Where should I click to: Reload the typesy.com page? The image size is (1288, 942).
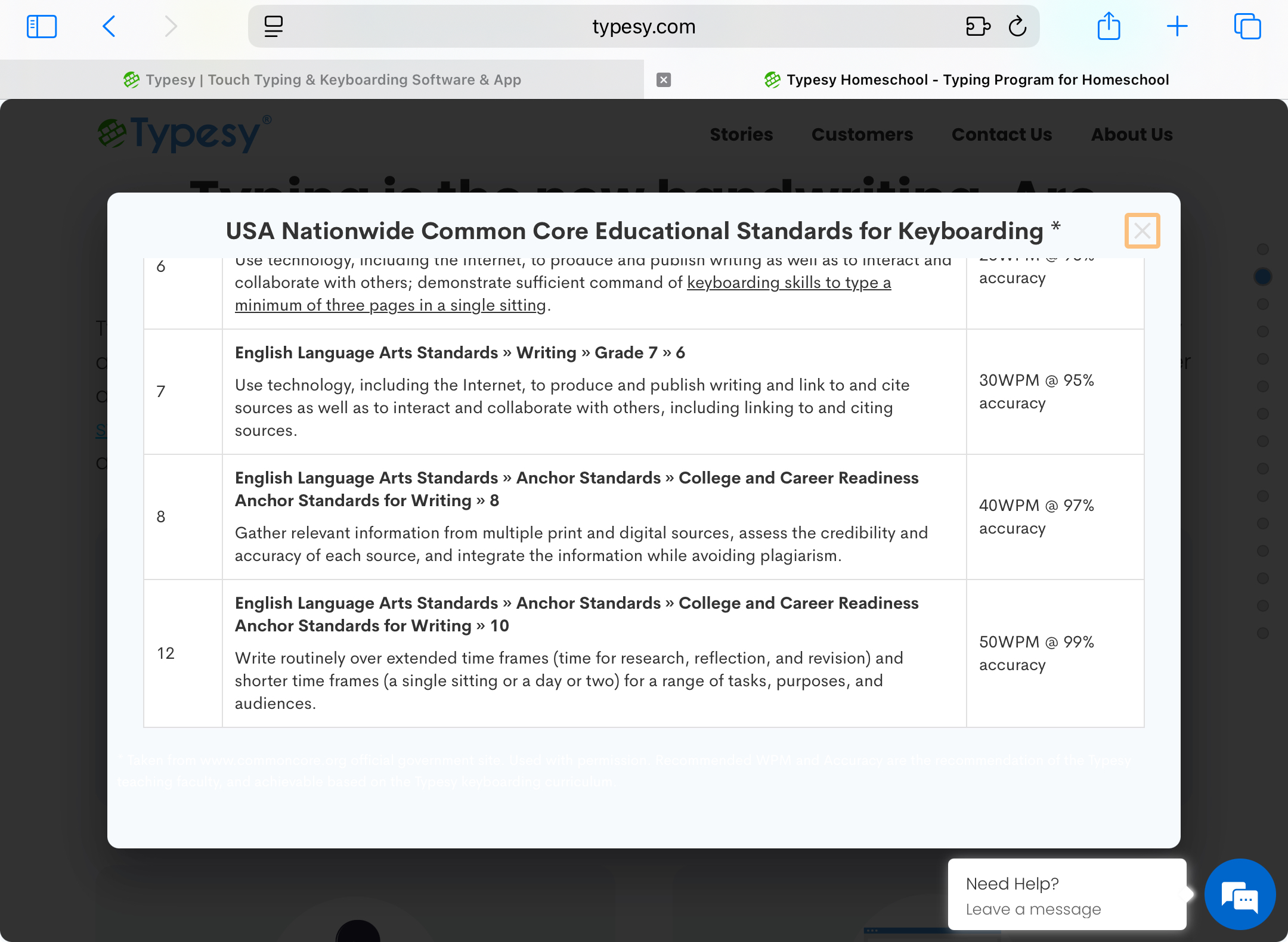pos(1017,26)
